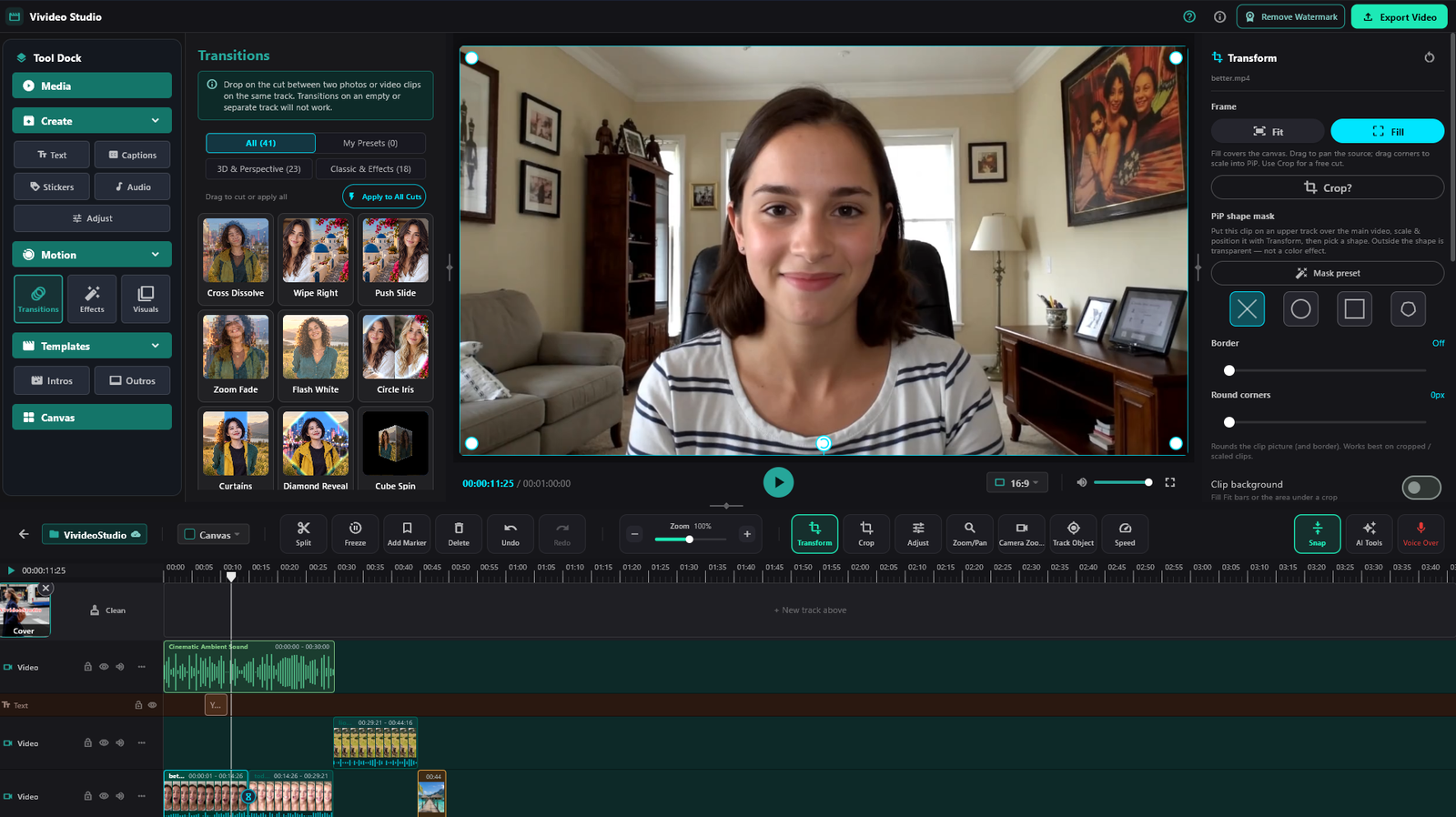
Task: Hide the Text track with eye icon
Action: (152, 705)
